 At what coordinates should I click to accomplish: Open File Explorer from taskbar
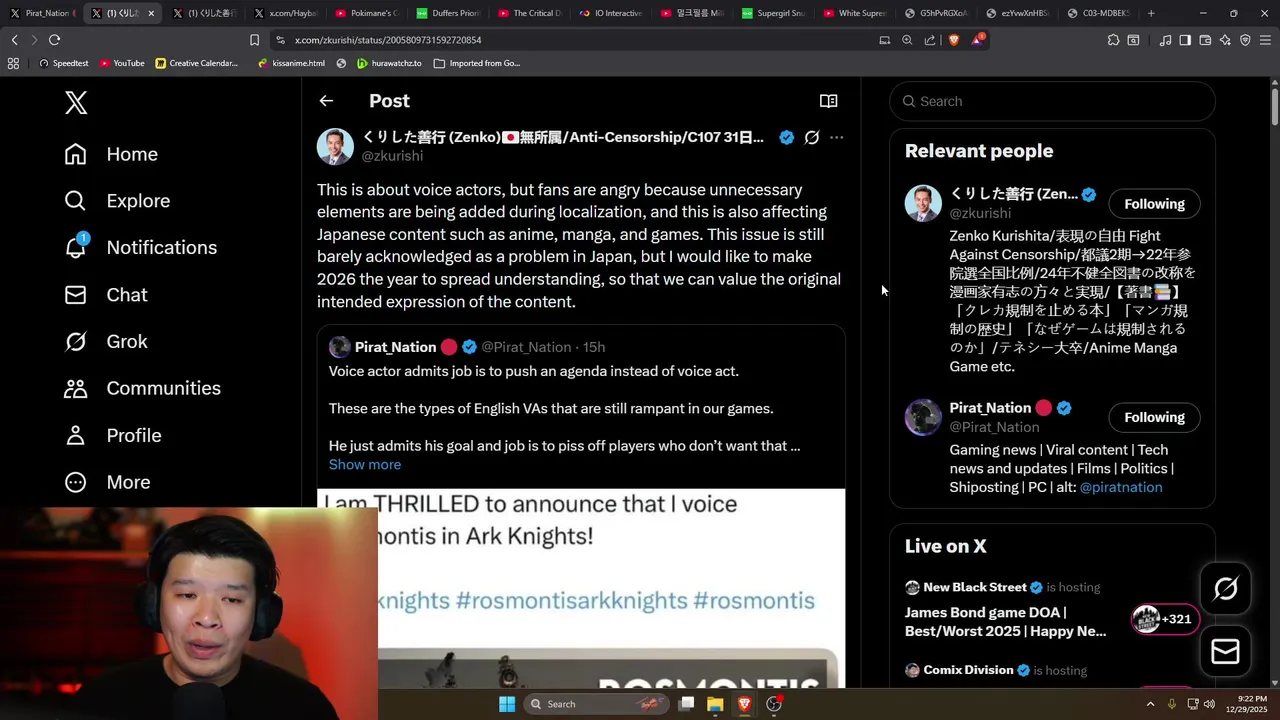pyautogui.click(x=715, y=704)
